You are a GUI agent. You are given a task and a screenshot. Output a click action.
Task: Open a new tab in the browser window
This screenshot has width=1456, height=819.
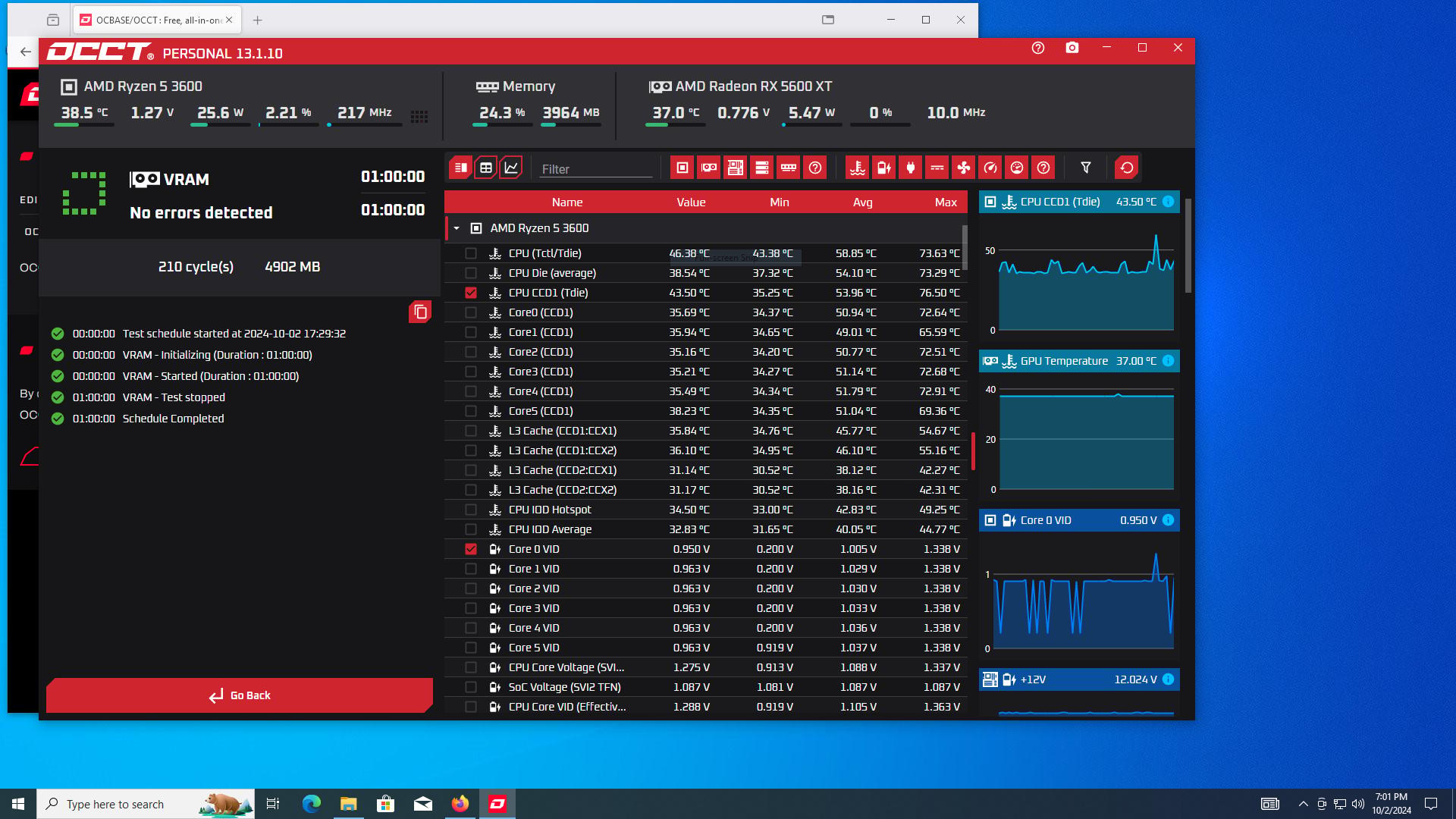point(258,20)
